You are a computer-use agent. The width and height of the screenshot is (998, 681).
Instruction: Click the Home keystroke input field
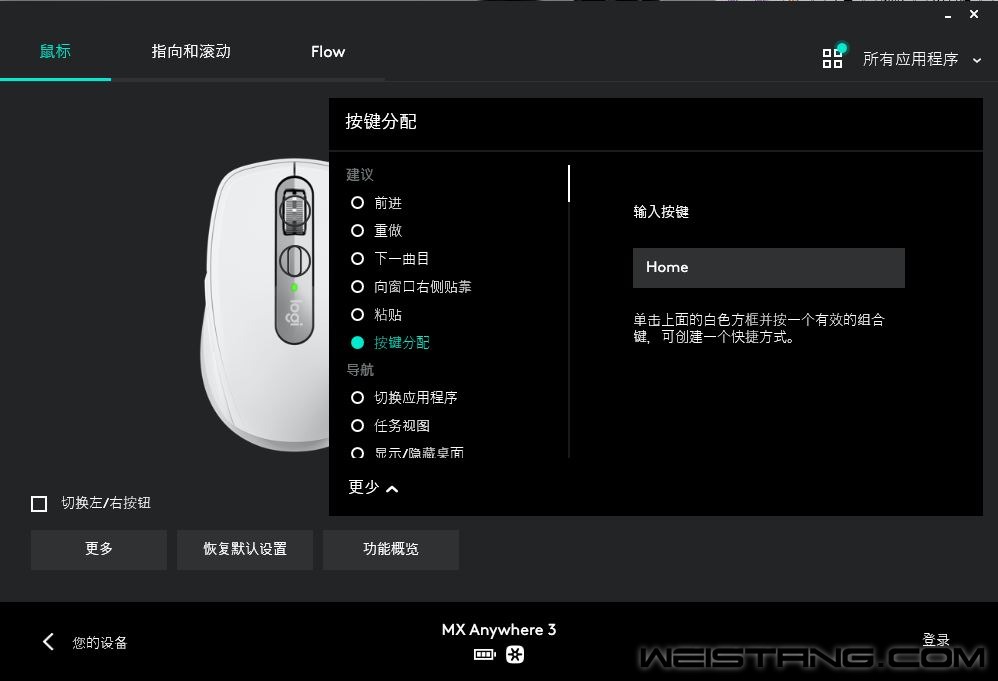[x=768, y=268]
